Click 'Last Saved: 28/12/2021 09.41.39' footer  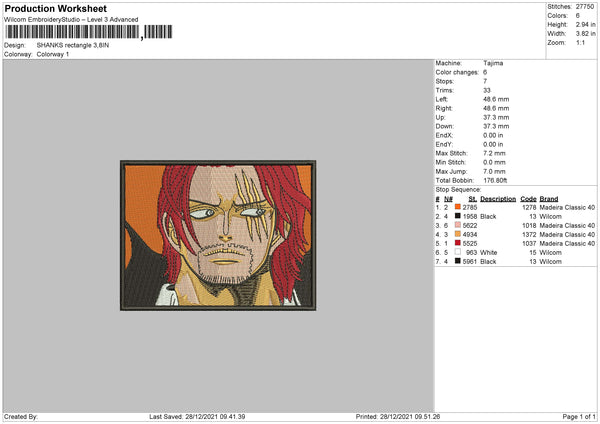pyautogui.click(x=197, y=416)
